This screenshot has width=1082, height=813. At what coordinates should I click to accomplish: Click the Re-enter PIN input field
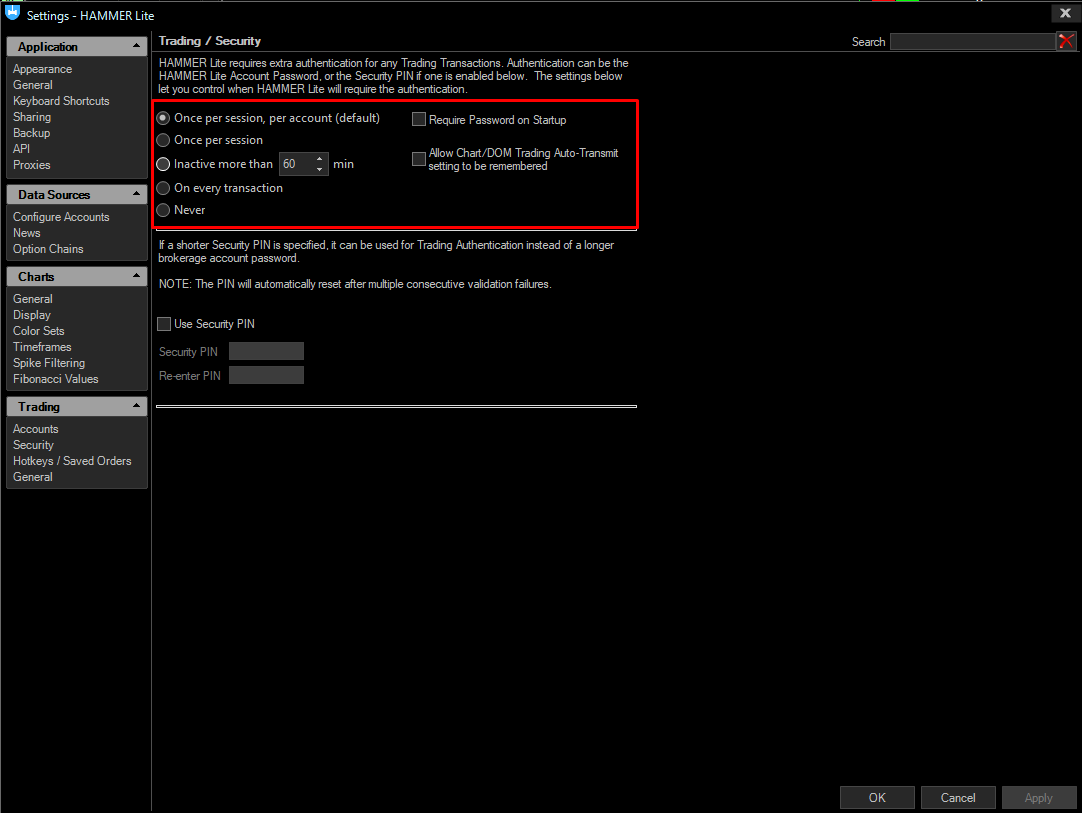tap(266, 375)
